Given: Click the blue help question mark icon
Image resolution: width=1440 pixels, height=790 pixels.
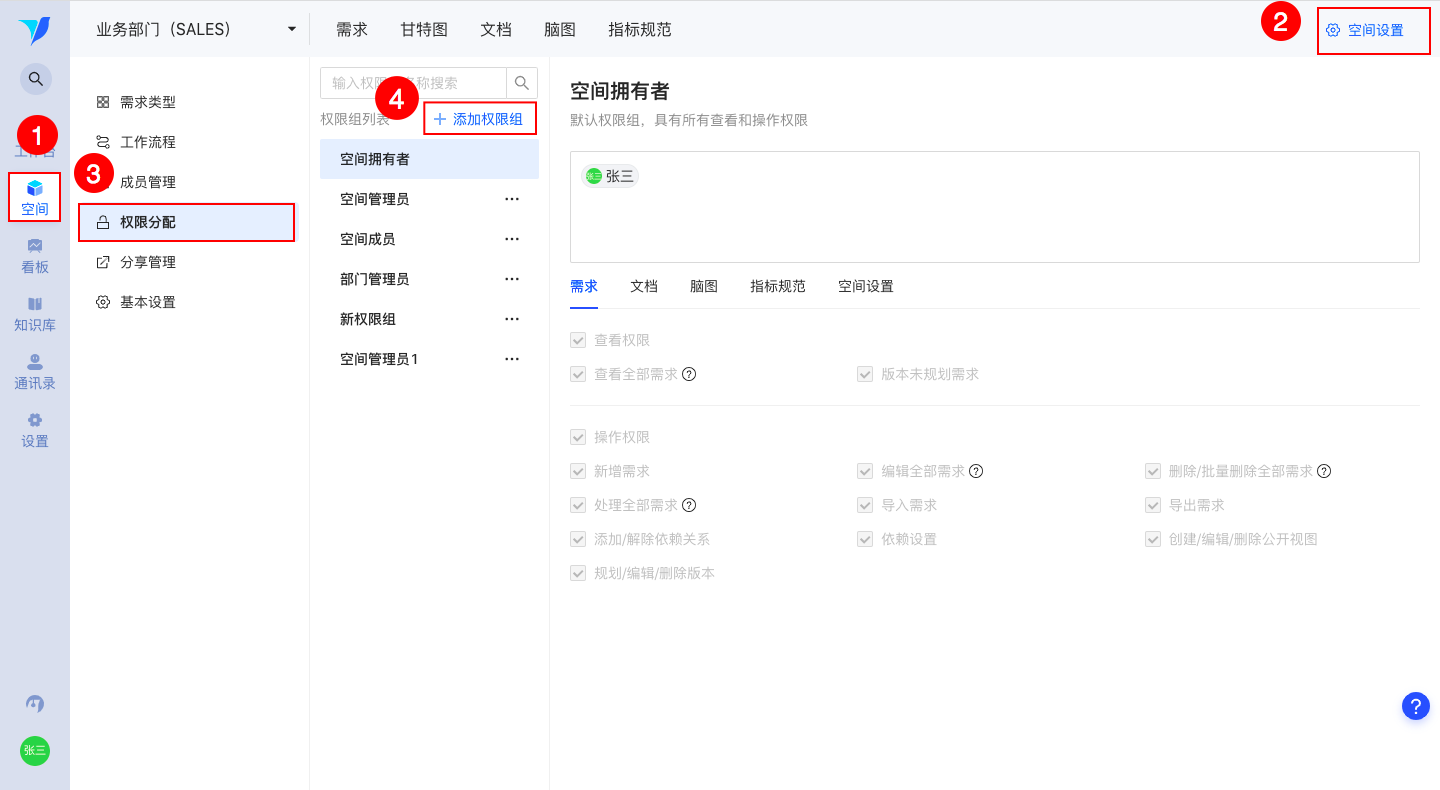Looking at the screenshot, I should point(1415,706).
